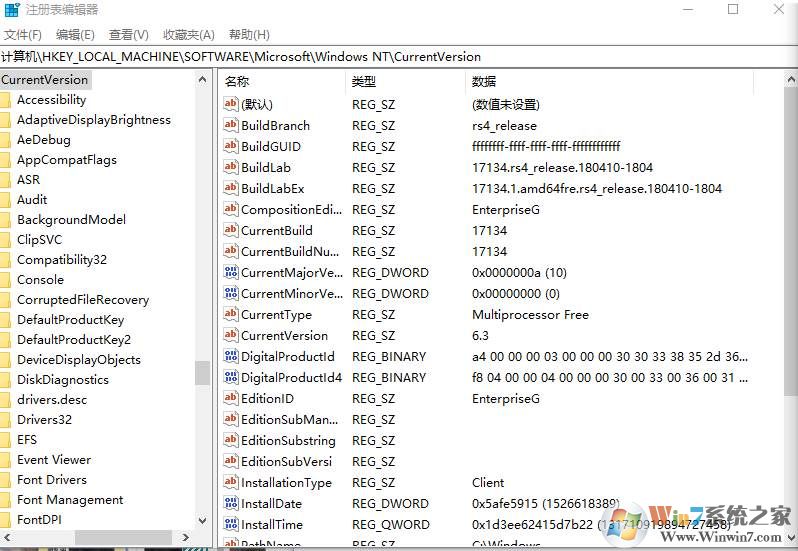Click the string icon beside EditionID
The image size is (798, 551).
pyautogui.click(x=231, y=398)
